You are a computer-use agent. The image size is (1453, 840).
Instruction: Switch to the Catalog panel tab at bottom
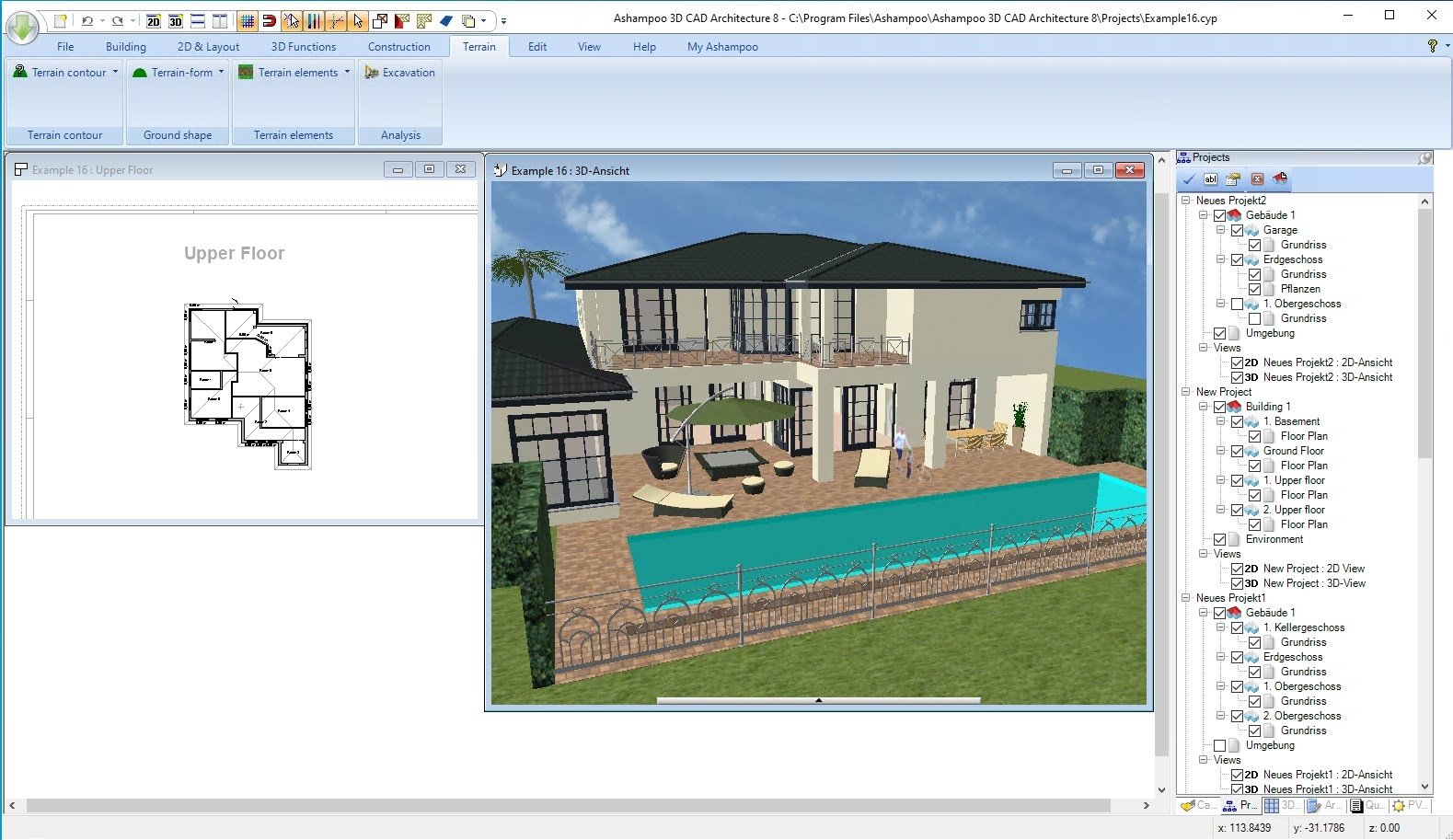(1198, 805)
